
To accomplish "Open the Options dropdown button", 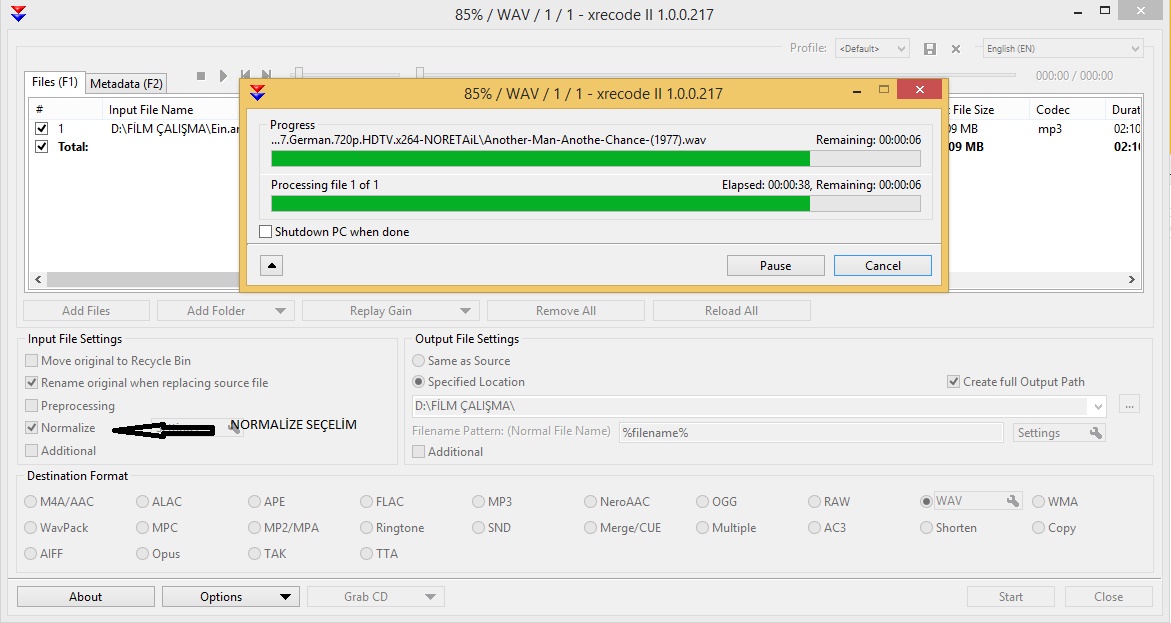I will point(231,596).
